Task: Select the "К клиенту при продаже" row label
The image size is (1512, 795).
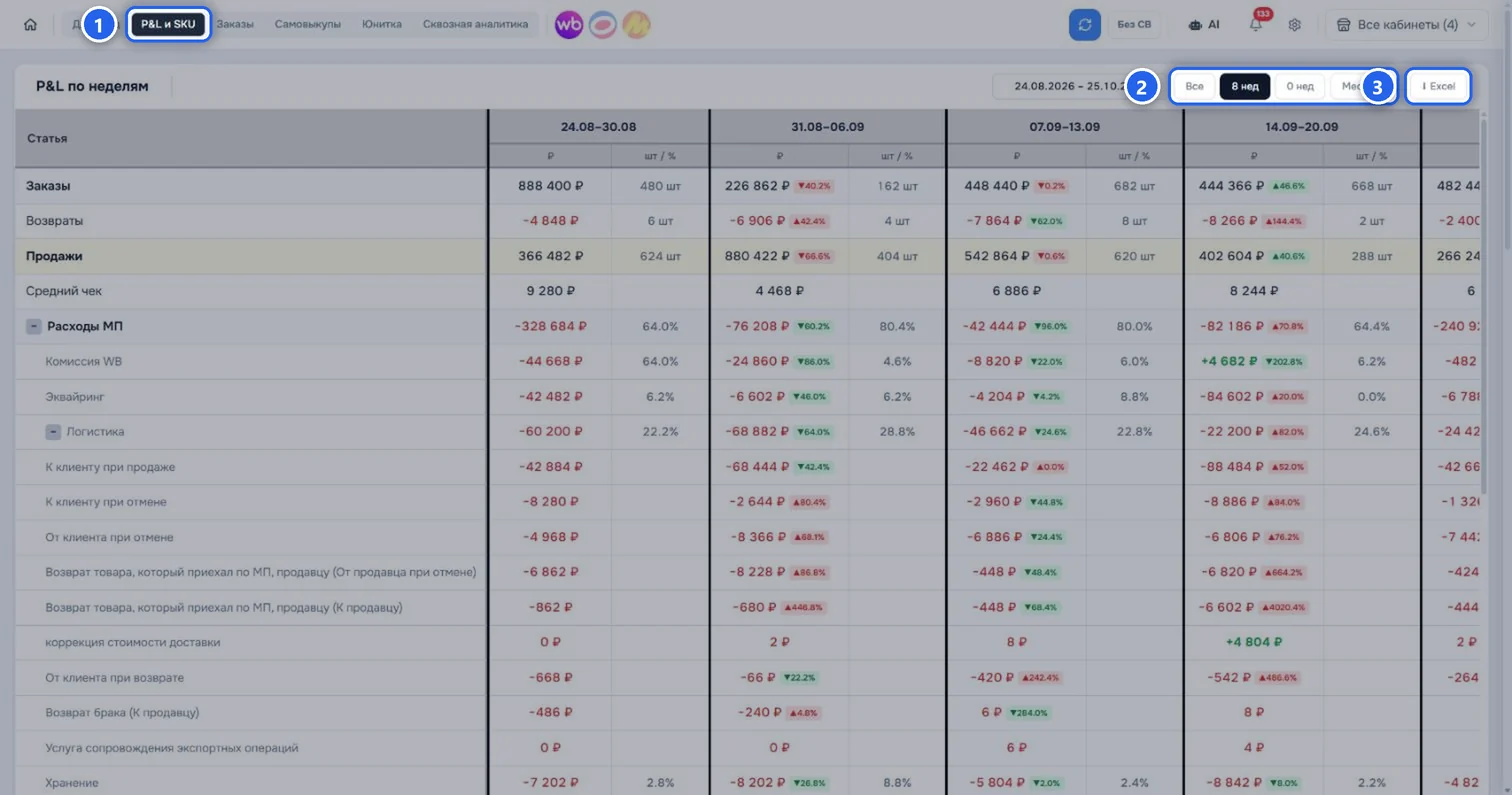Action: click(110, 467)
